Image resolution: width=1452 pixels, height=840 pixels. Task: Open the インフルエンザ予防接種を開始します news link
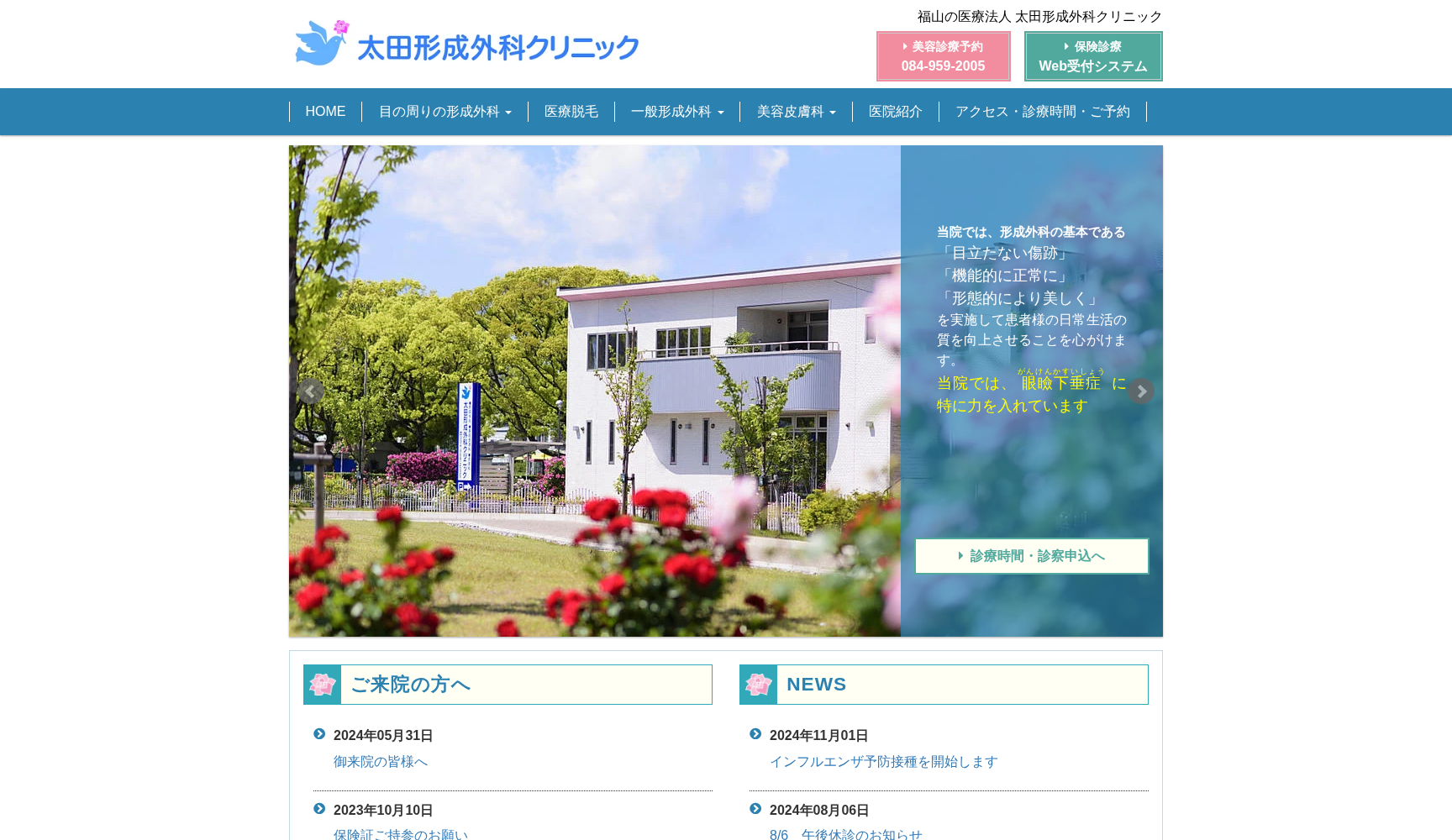coord(883,762)
